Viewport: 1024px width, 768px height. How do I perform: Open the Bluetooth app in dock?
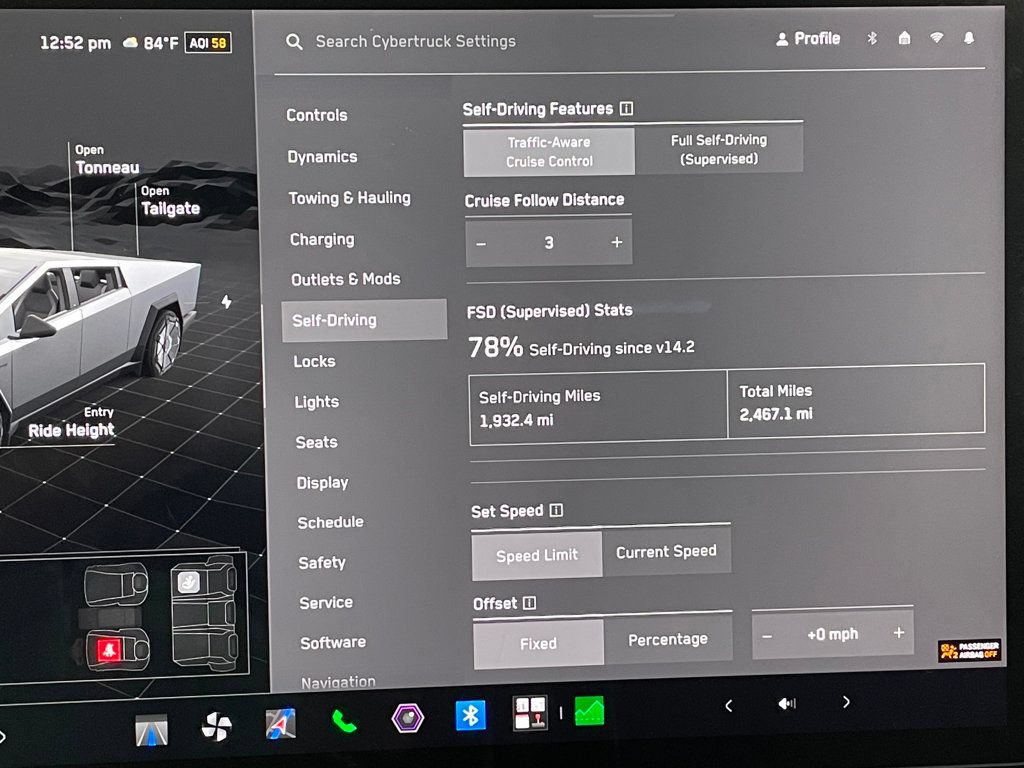pos(470,715)
